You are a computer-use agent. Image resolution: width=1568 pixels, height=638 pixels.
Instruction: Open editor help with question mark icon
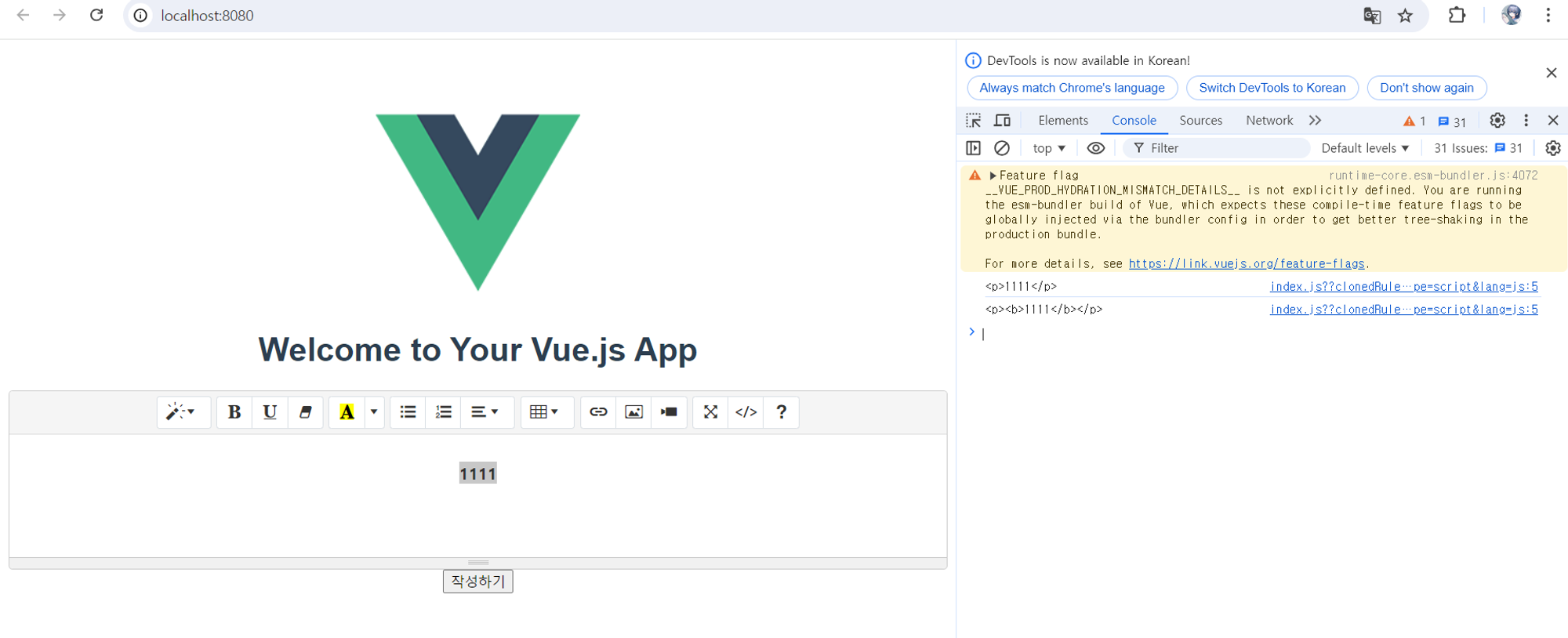click(782, 412)
